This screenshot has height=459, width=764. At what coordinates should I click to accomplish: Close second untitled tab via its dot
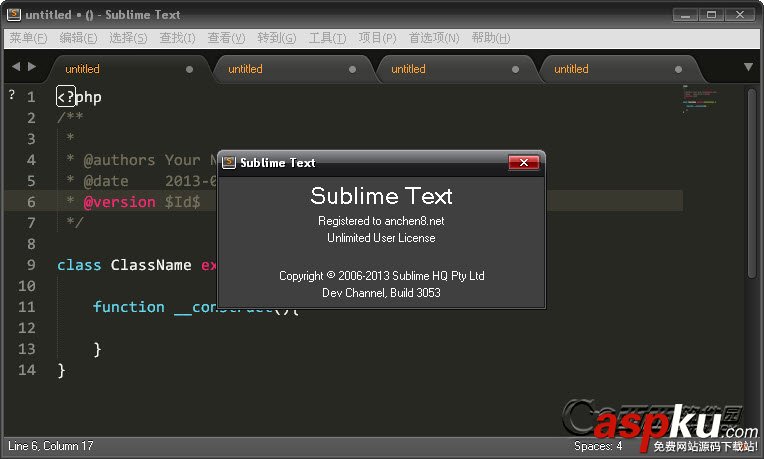[352, 70]
